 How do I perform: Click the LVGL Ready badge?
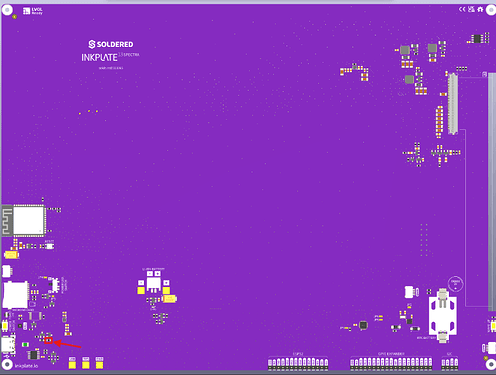tap(33, 11)
